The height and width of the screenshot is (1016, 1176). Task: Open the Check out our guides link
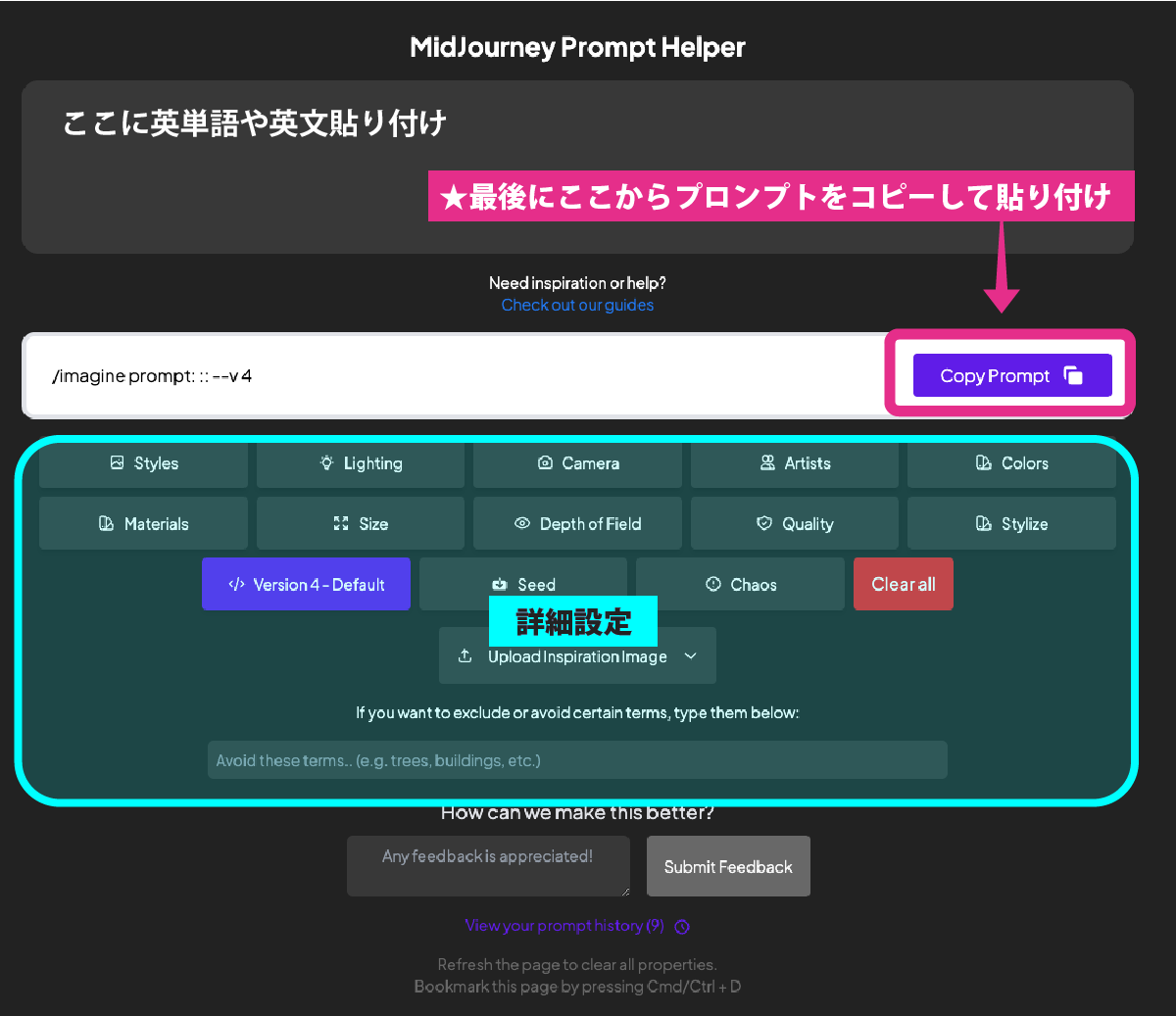577,305
